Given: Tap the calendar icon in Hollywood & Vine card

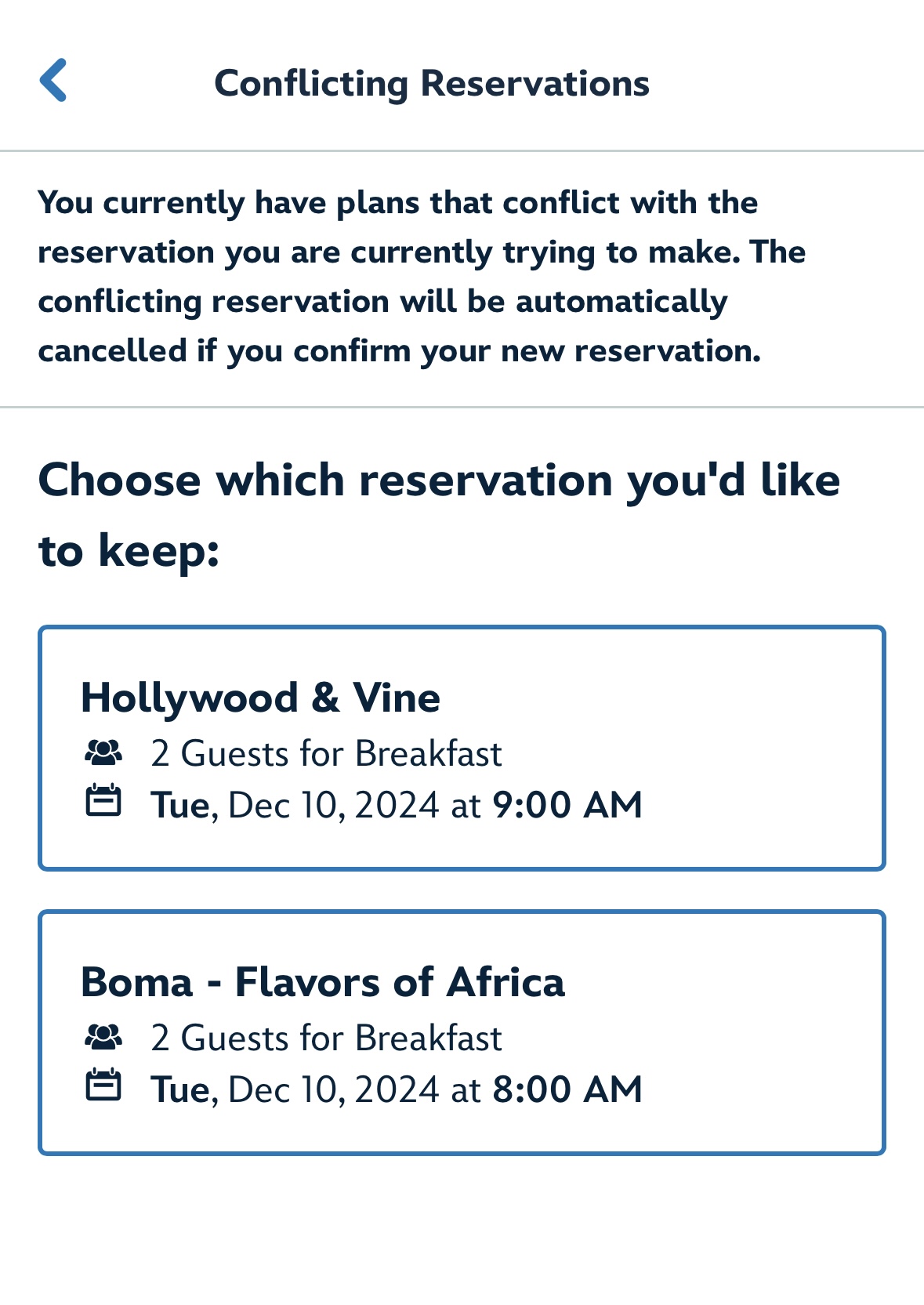Looking at the screenshot, I should (103, 800).
